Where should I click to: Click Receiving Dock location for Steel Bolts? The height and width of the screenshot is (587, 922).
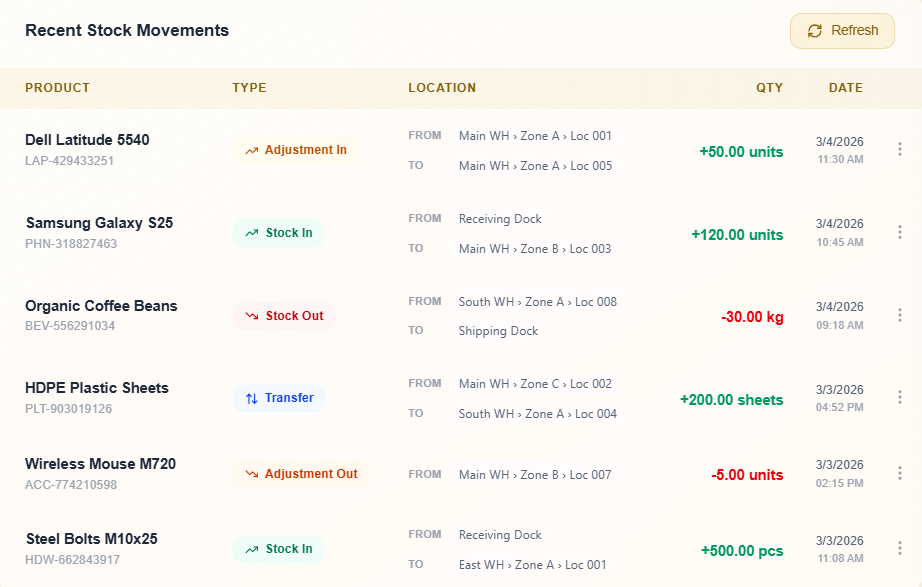pyautogui.click(x=500, y=535)
